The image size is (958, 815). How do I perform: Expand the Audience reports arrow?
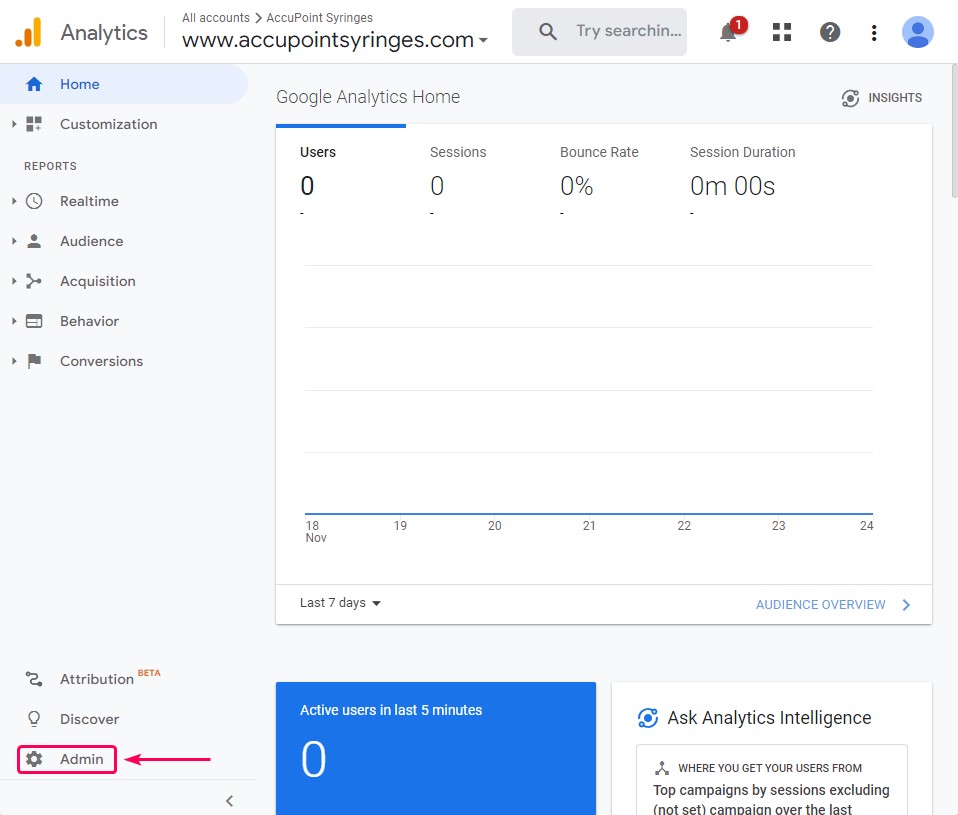[x=13, y=241]
